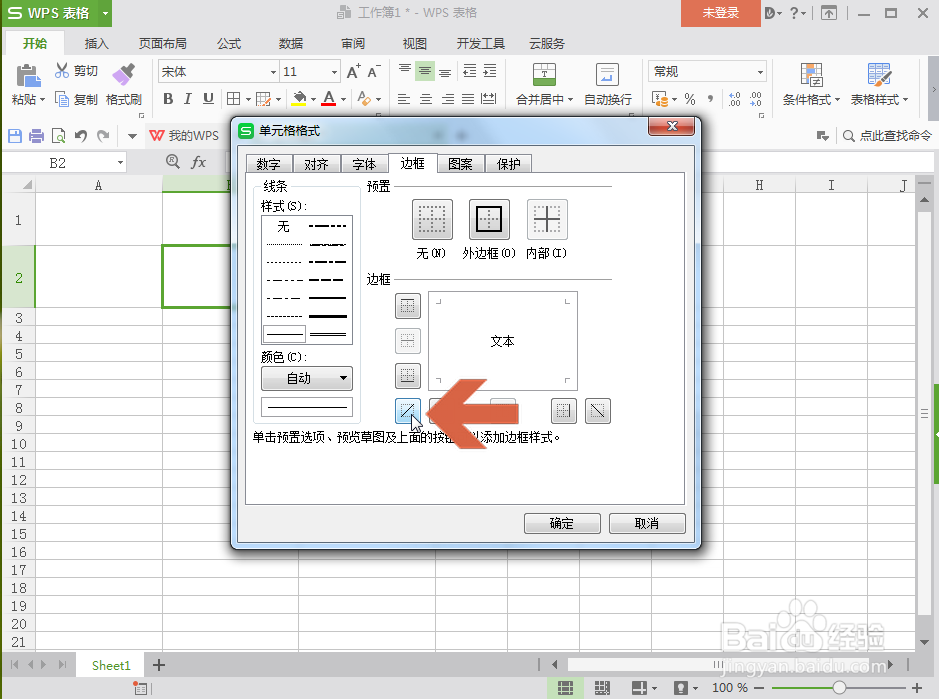Open 我的WPS tab

pos(184,136)
